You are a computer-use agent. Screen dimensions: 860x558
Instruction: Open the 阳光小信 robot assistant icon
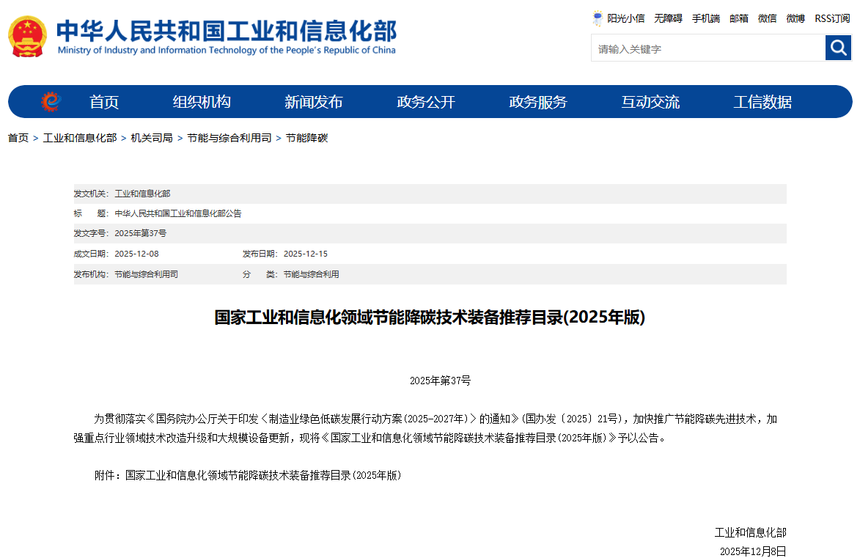coord(597,19)
